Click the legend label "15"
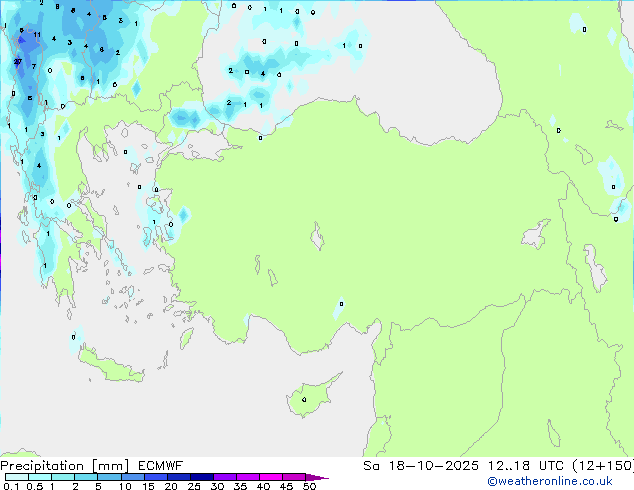The image size is (634, 490). [148, 486]
